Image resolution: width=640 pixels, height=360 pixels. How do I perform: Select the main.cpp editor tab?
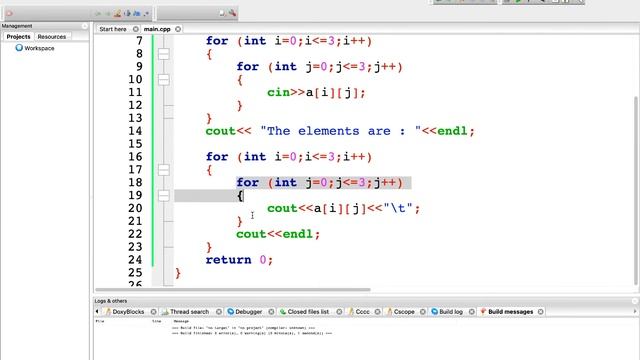coord(157,29)
